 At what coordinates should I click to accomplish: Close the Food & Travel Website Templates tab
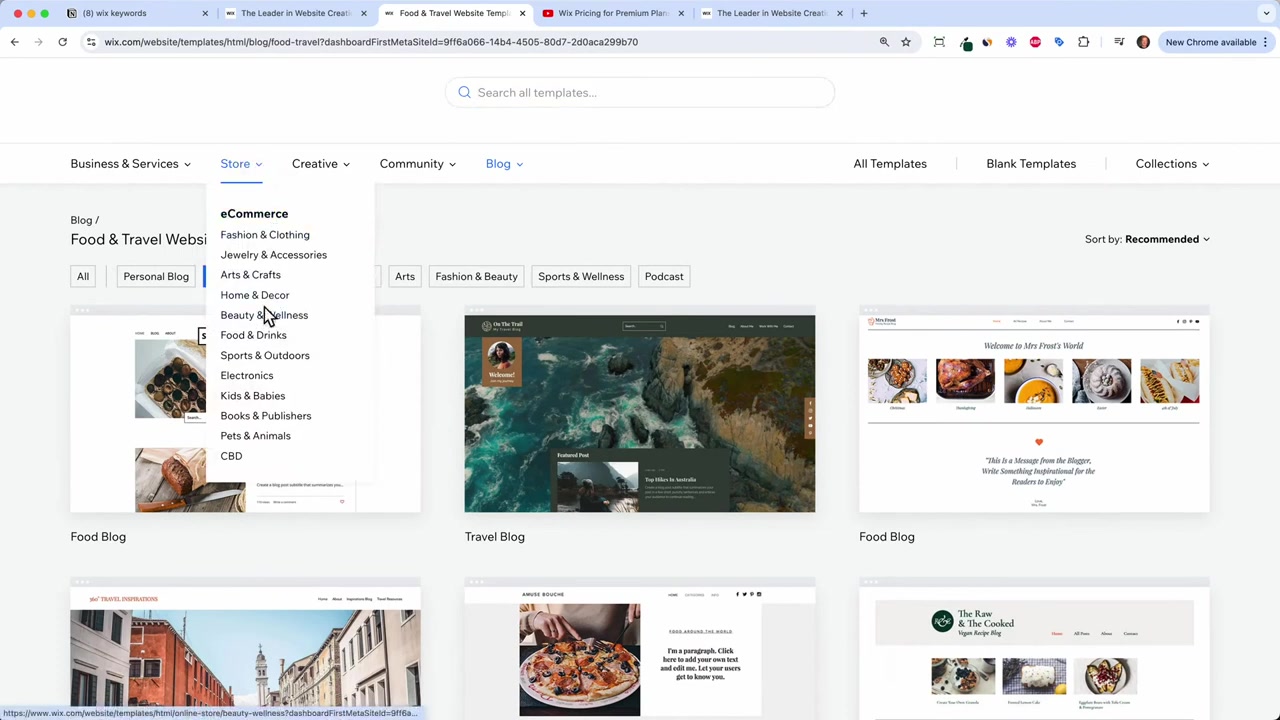tap(522, 13)
